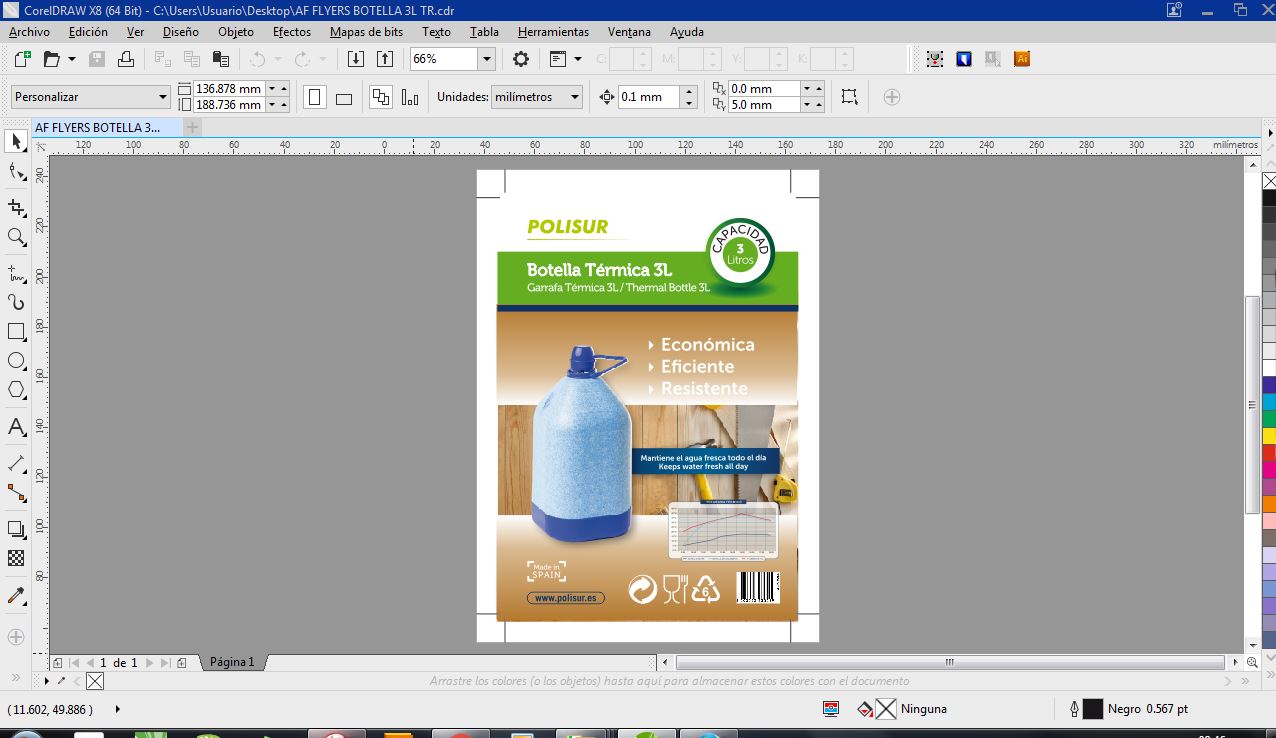The width and height of the screenshot is (1276, 738).
Task: Pick the red swatch in the color palette
Action: 1269,453
